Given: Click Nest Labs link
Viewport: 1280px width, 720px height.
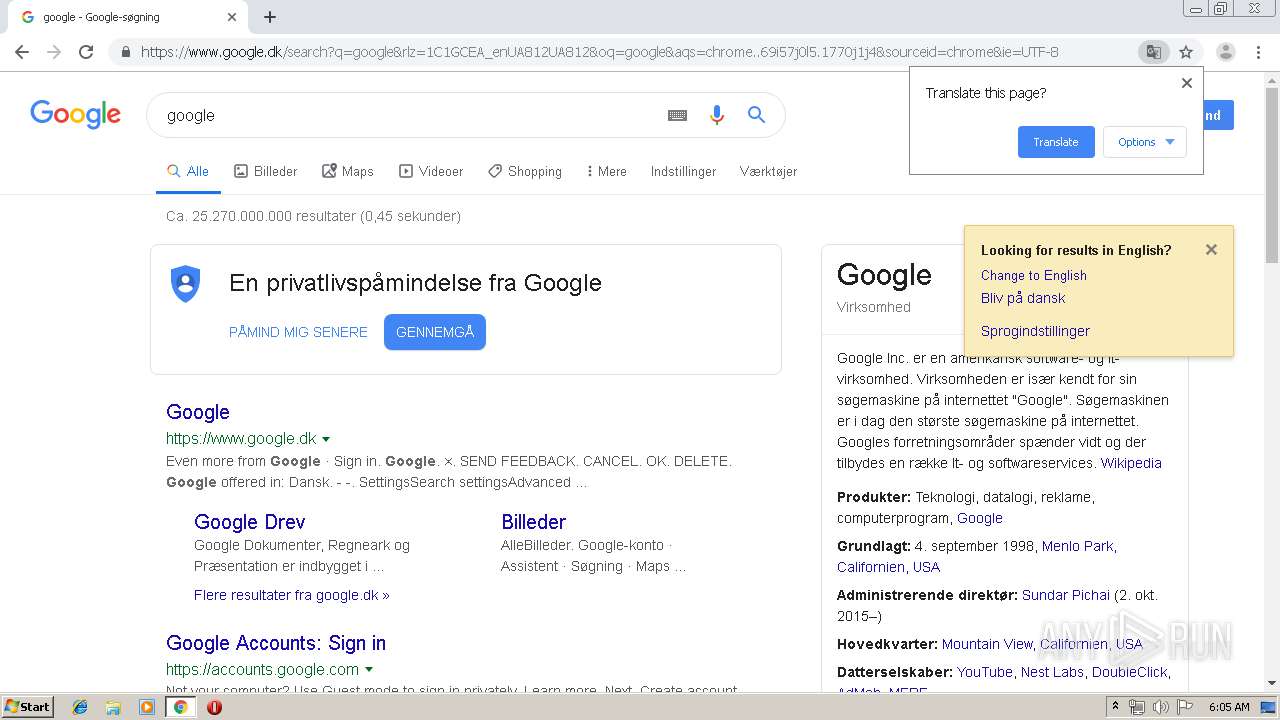Looking at the screenshot, I should pos(1052,672).
